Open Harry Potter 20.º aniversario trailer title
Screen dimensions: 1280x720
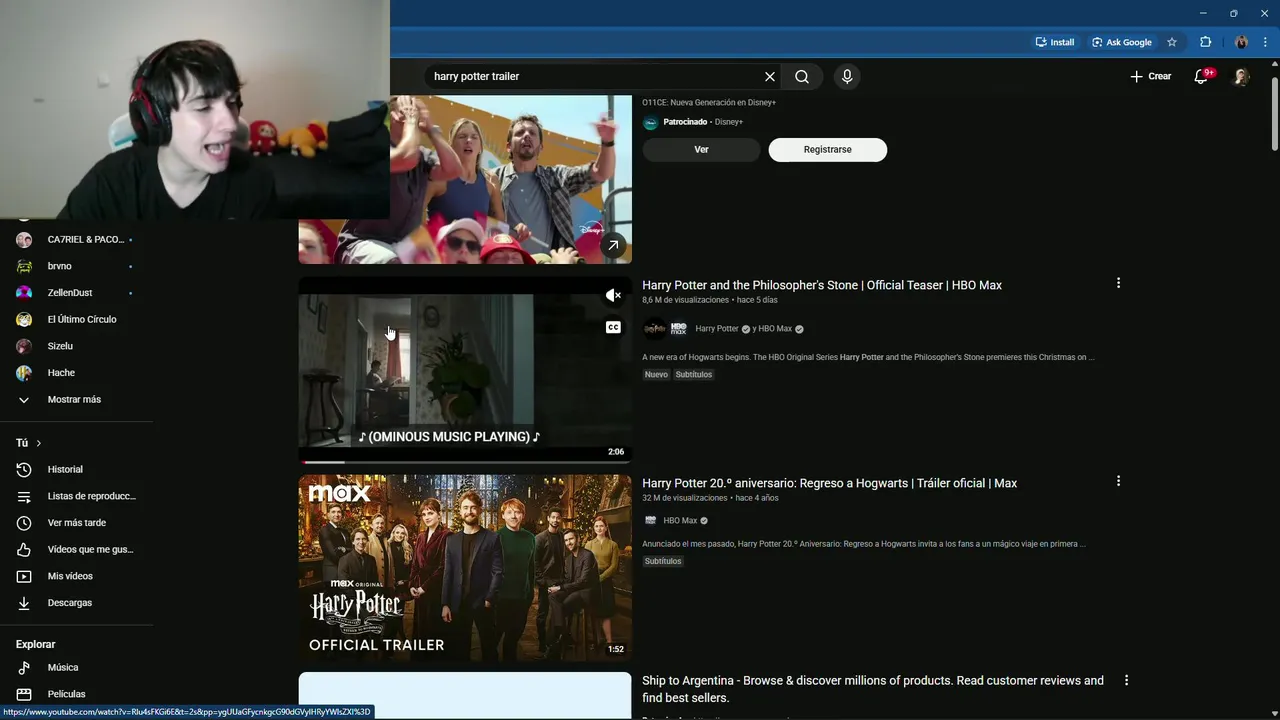829,483
